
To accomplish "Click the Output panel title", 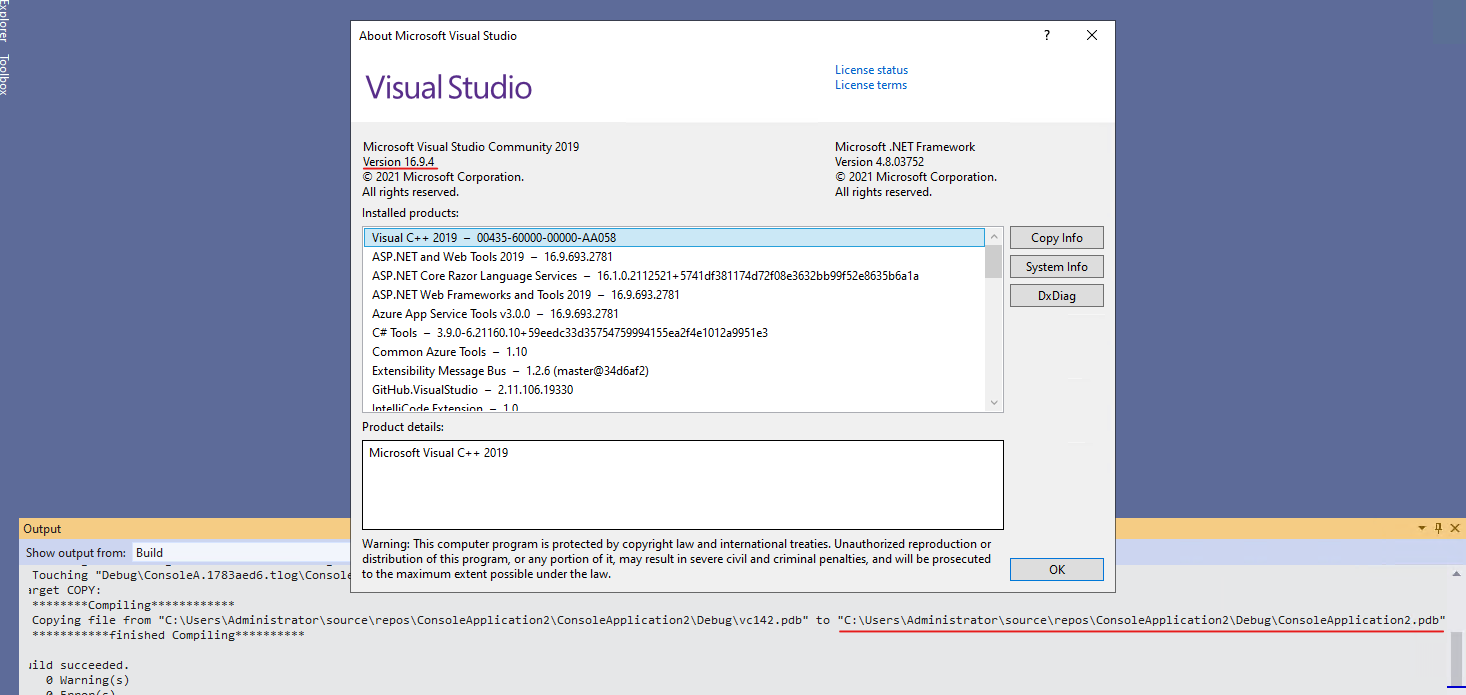I will [43, 529].
